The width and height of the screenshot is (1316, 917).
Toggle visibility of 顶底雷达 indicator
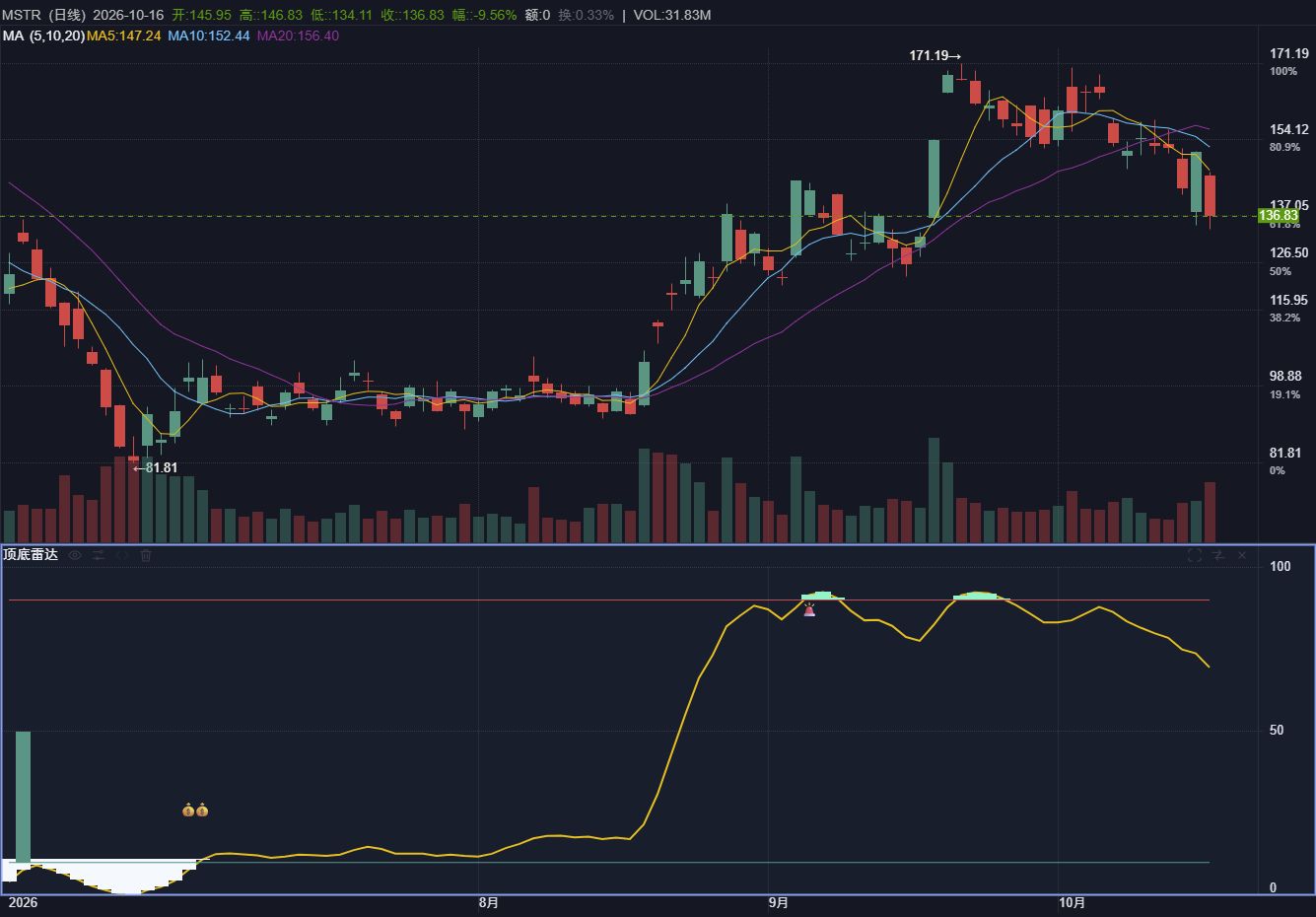(75, 555)
